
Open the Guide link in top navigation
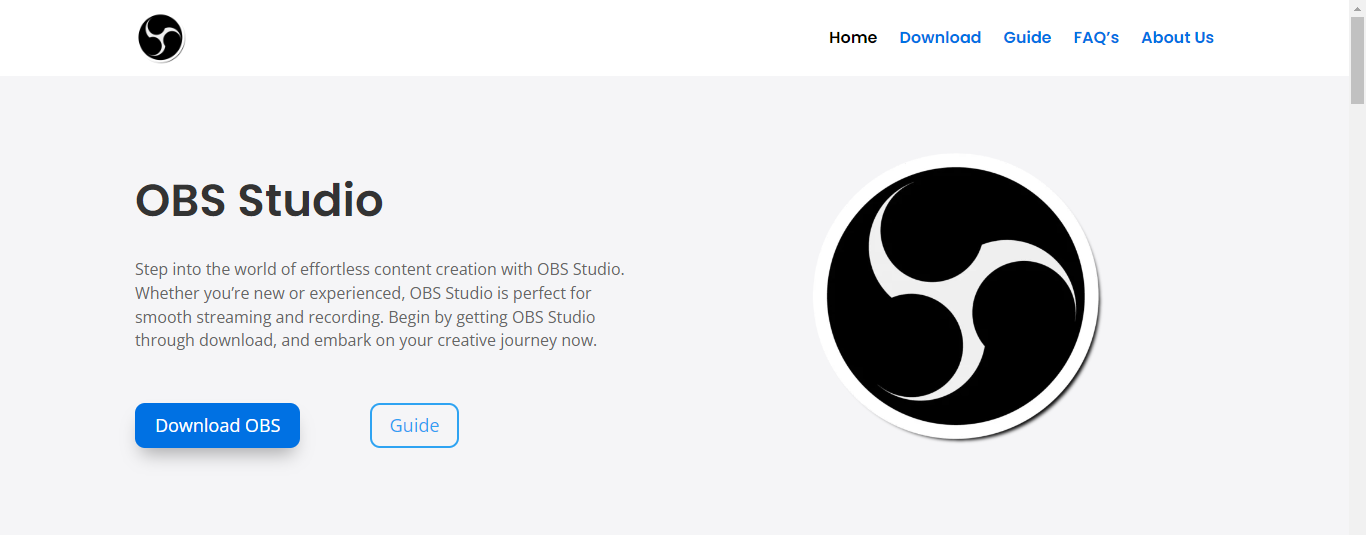[x=1027, y=38]
